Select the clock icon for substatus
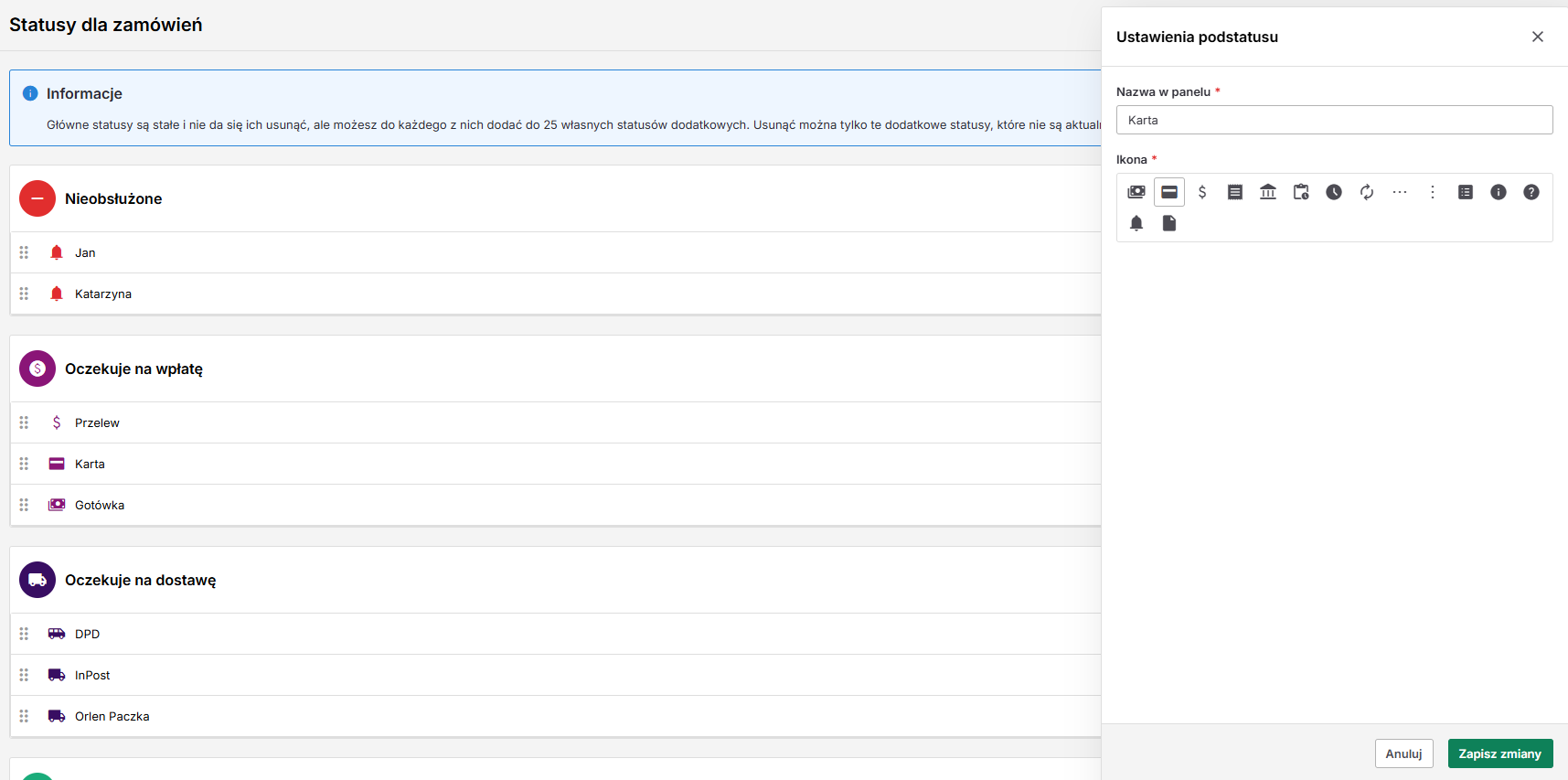This screenshot has width=1568, height=780. tap(1334, 192)
